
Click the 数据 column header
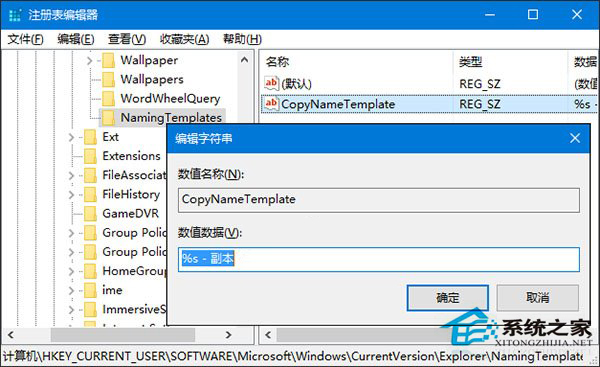click(x=584, y=62)
